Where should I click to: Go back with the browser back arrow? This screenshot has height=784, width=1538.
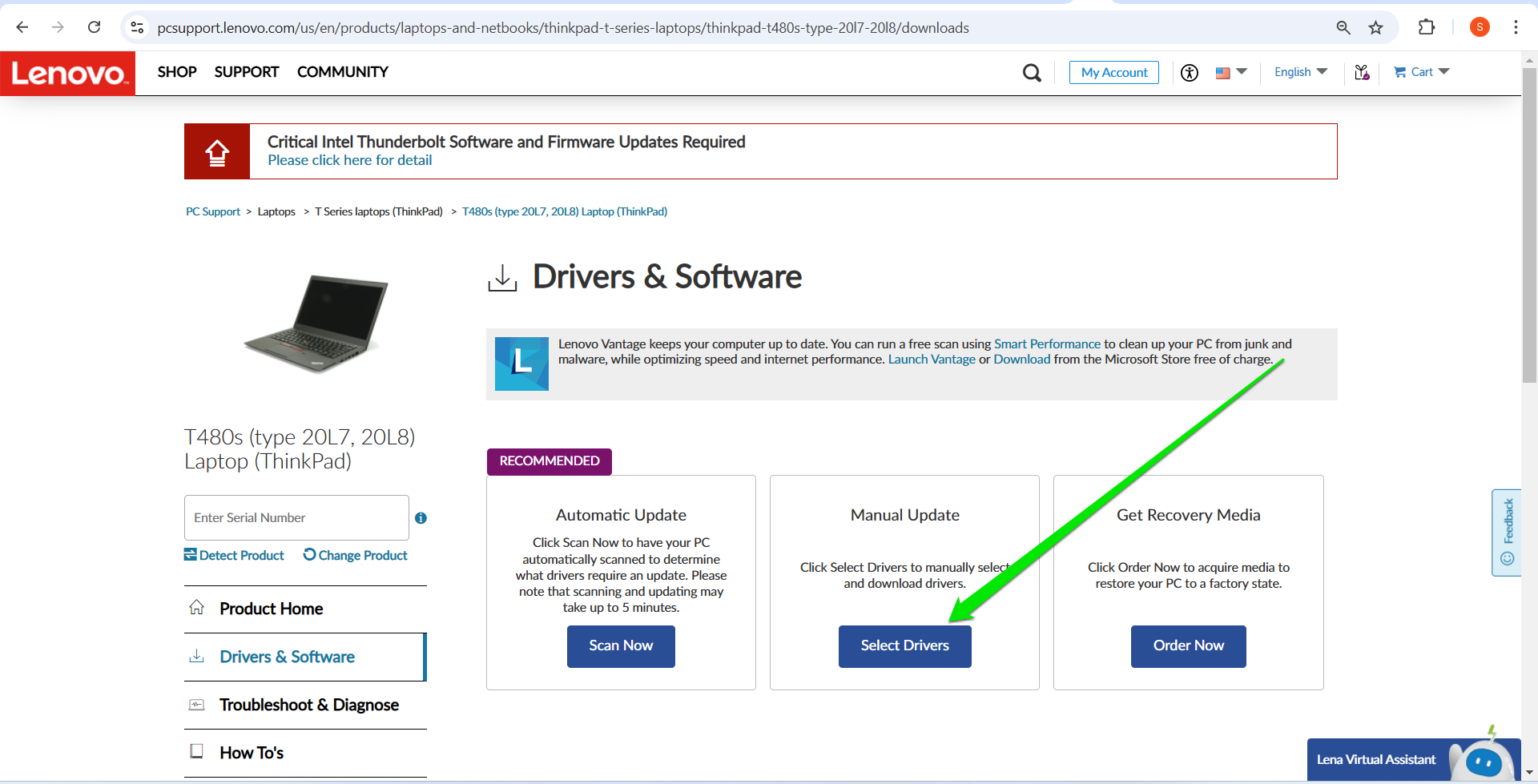(x=22, y=27)
